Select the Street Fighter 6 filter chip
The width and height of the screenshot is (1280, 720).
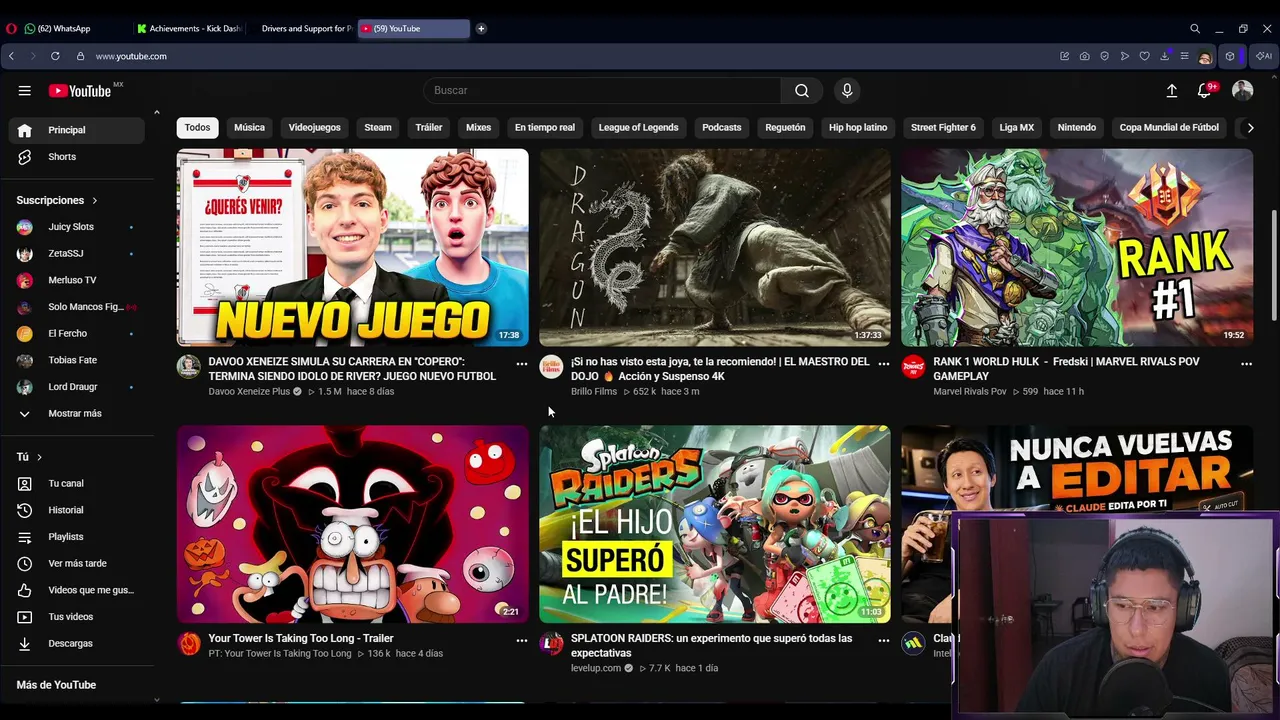943,128
